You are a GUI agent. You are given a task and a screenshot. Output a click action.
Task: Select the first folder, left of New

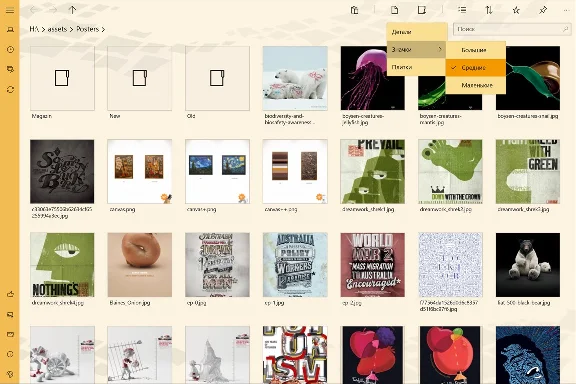pos(62,78)
